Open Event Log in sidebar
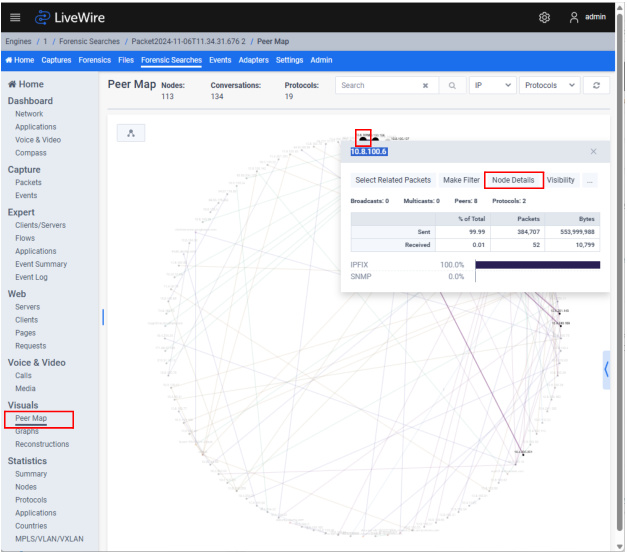Screen dimensions: 627x553 [31, 277]
